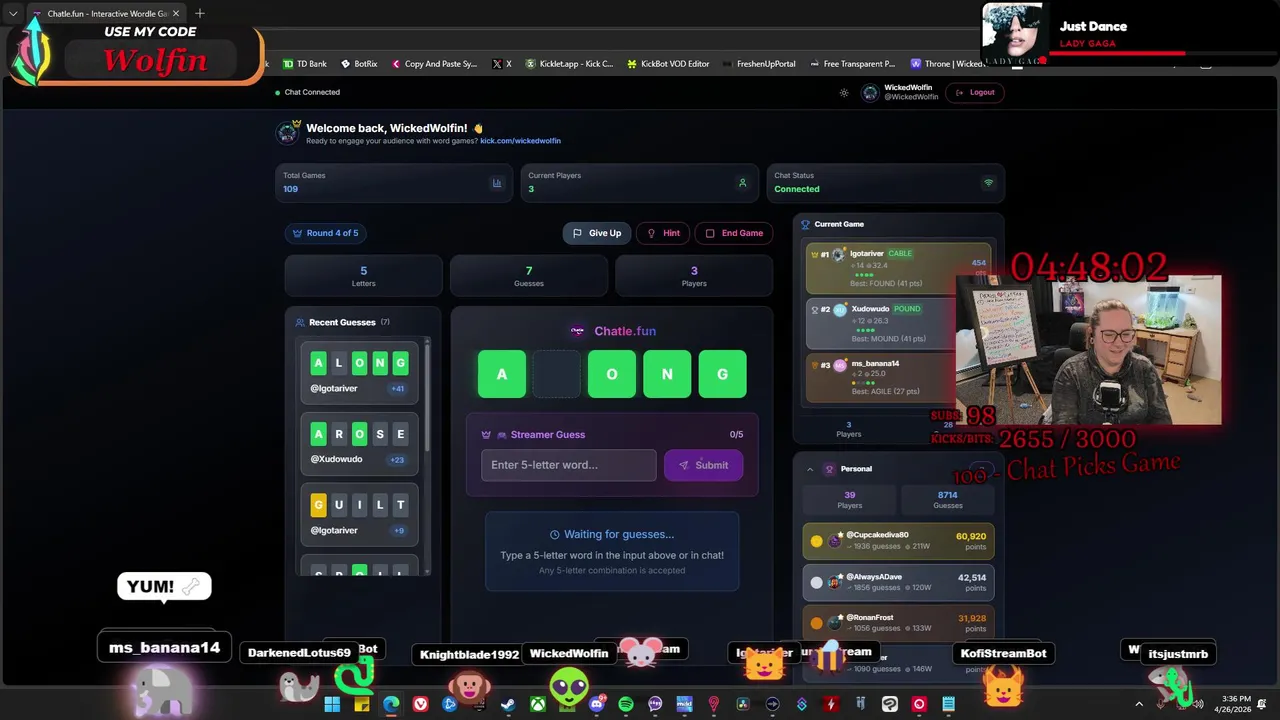This screenshot has height=720, width=1280.
Task: Click the End Game button
Action: pos(734,233)
